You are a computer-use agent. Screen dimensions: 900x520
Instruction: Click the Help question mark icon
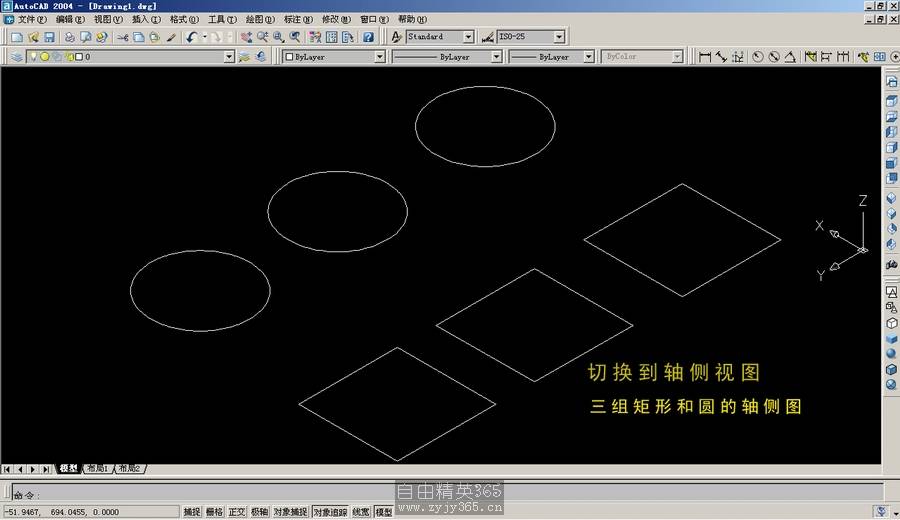point(368,37)
